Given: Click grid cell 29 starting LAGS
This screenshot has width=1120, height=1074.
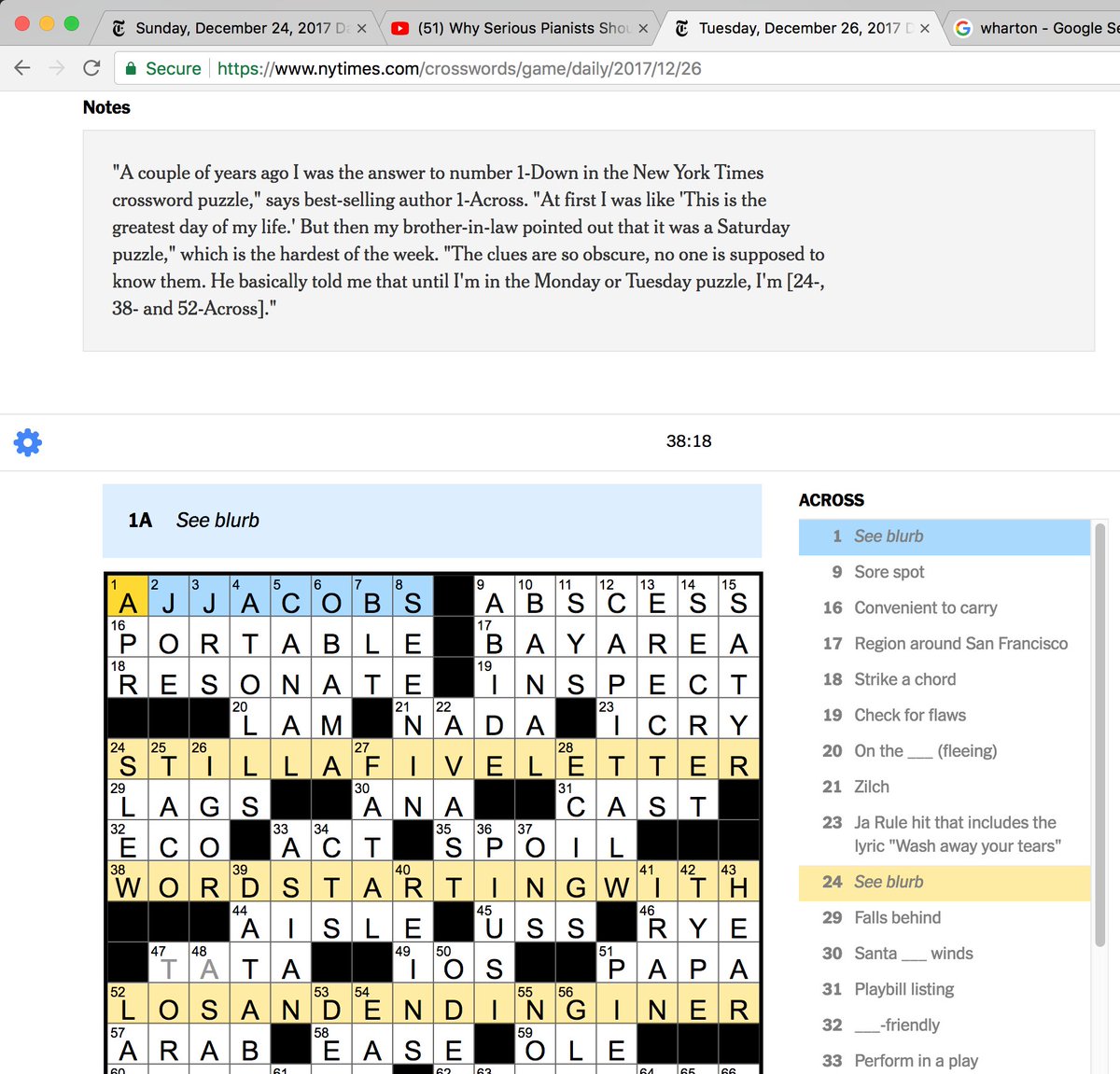Looking at the screenshot, I should [128, 800].
